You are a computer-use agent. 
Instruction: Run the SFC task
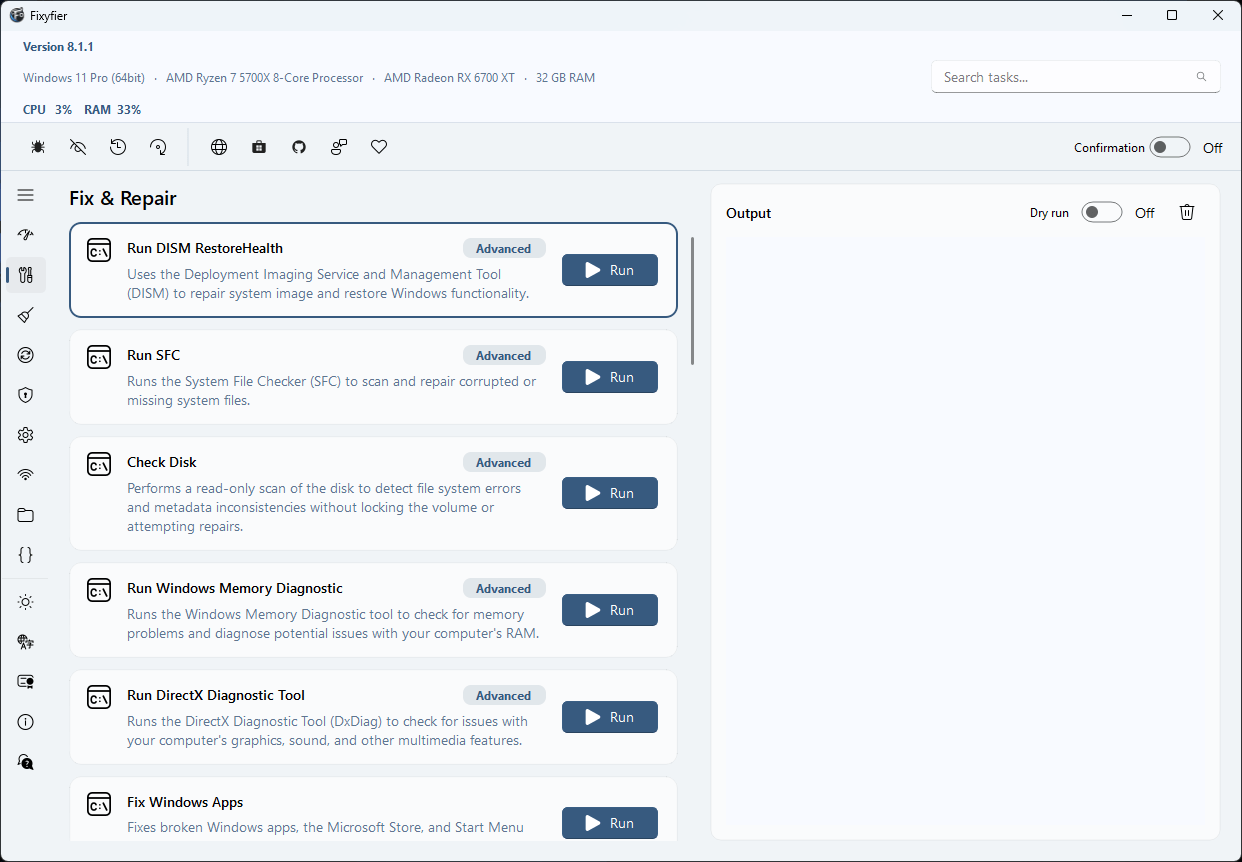(x=610, y=377)
